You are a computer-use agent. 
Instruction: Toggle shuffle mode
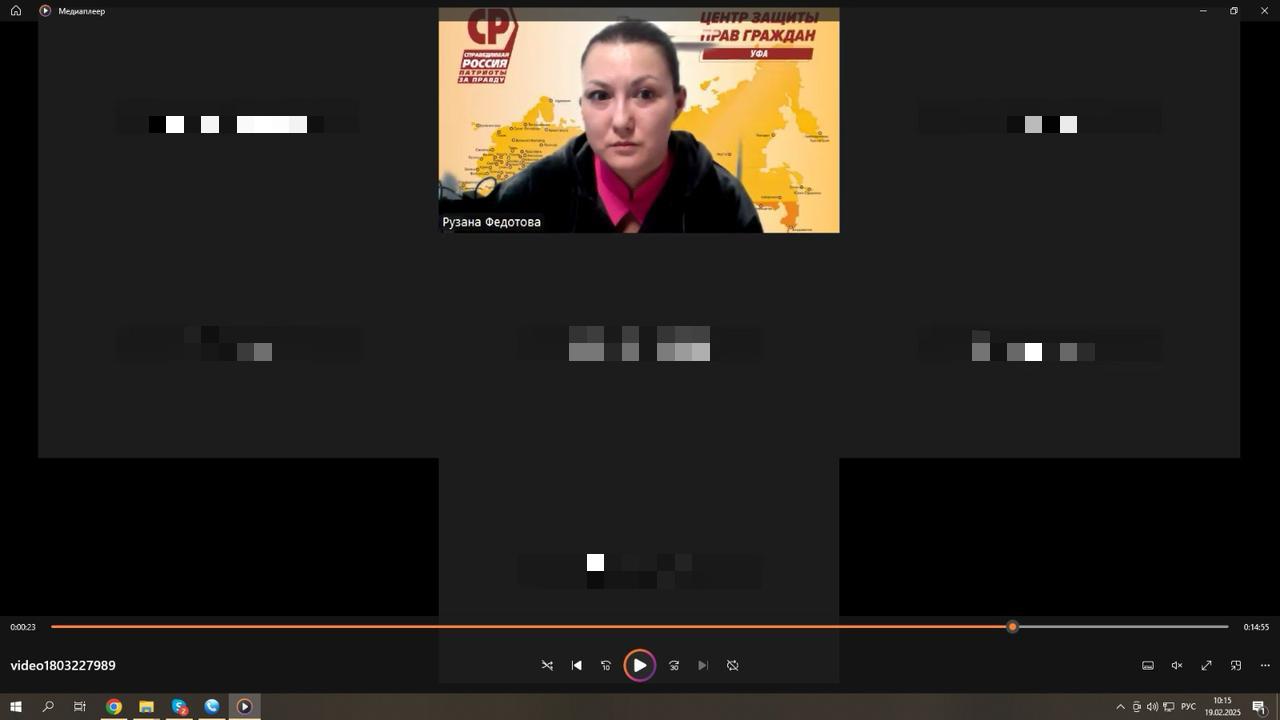coord(547,665)
